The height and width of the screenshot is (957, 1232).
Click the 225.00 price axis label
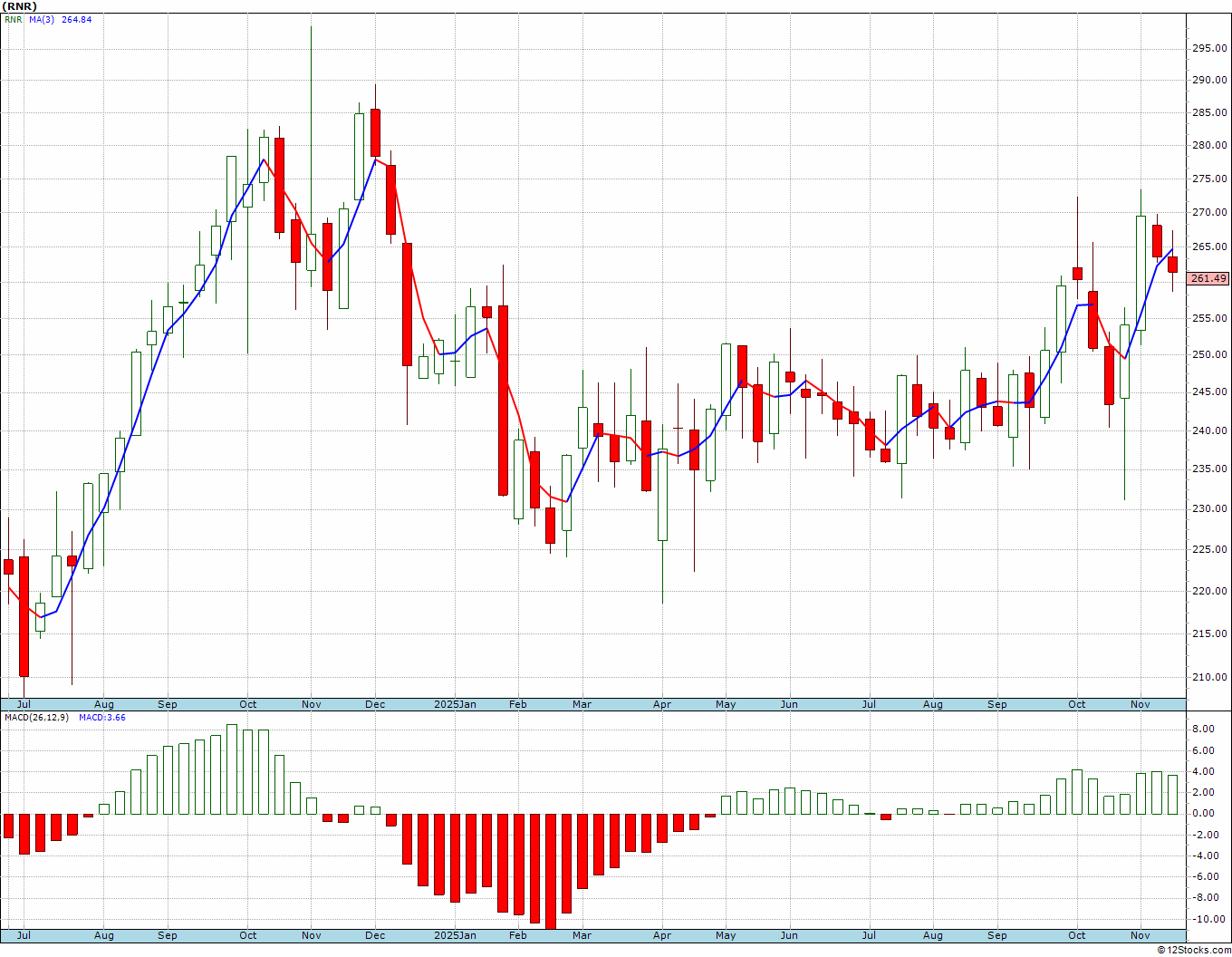pyautogui.click(x=1209, y=549)
